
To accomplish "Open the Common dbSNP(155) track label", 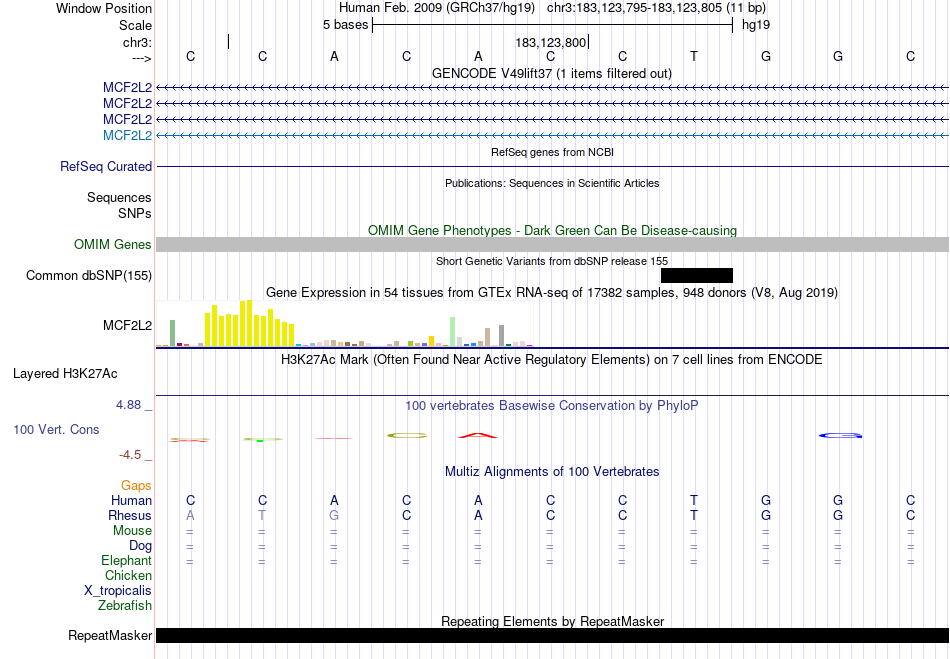I will click(x=89, y=276).
